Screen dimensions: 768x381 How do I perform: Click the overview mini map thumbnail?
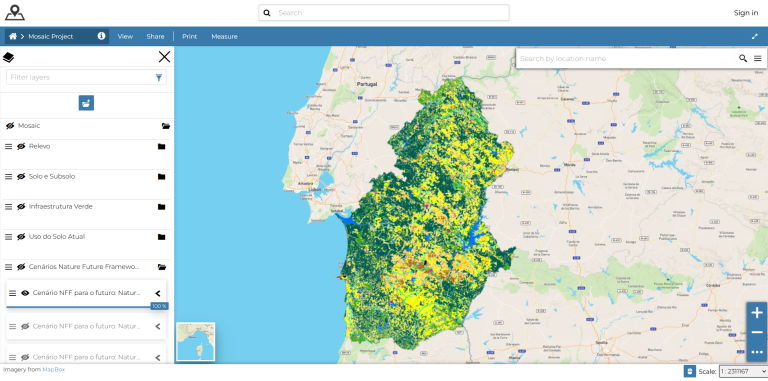coord(195,341)
